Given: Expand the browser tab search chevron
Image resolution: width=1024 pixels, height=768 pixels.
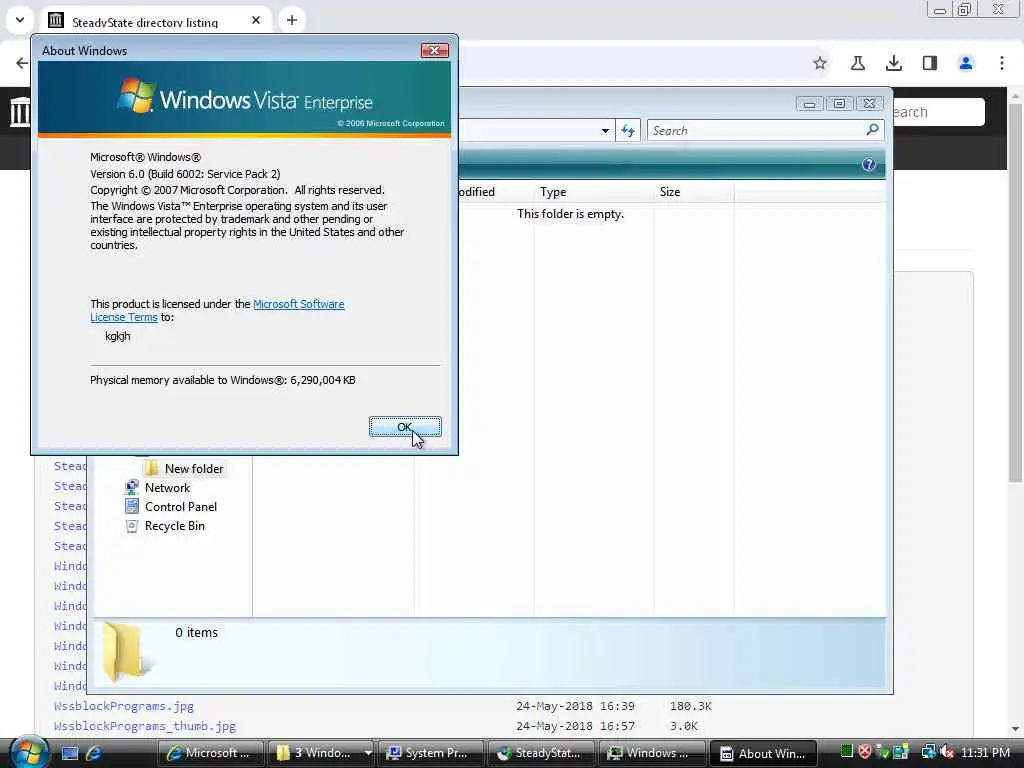Looking at the screenshot, I should [x=20, y=20].
